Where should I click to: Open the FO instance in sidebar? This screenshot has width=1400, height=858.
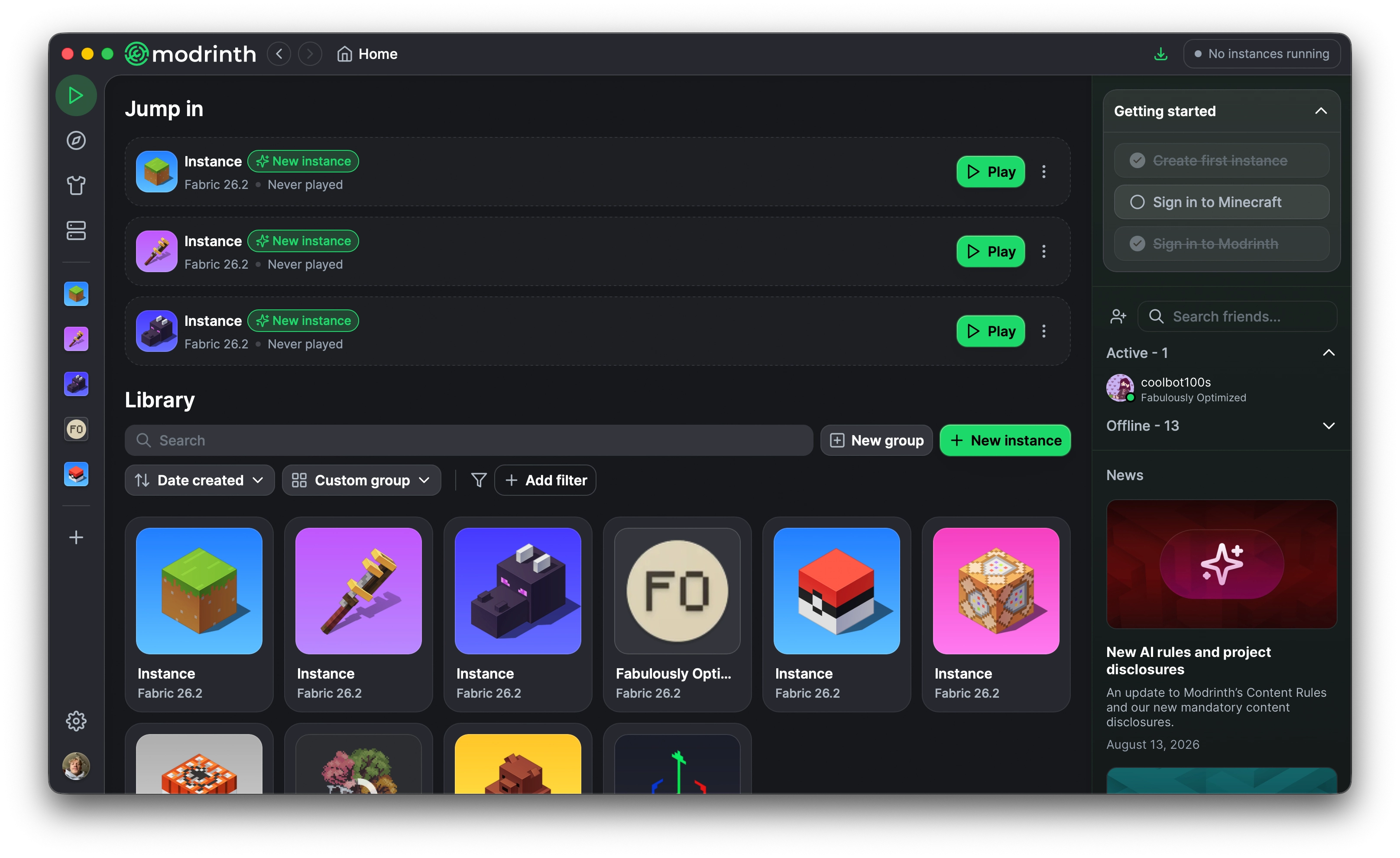(x=76, y=429)
